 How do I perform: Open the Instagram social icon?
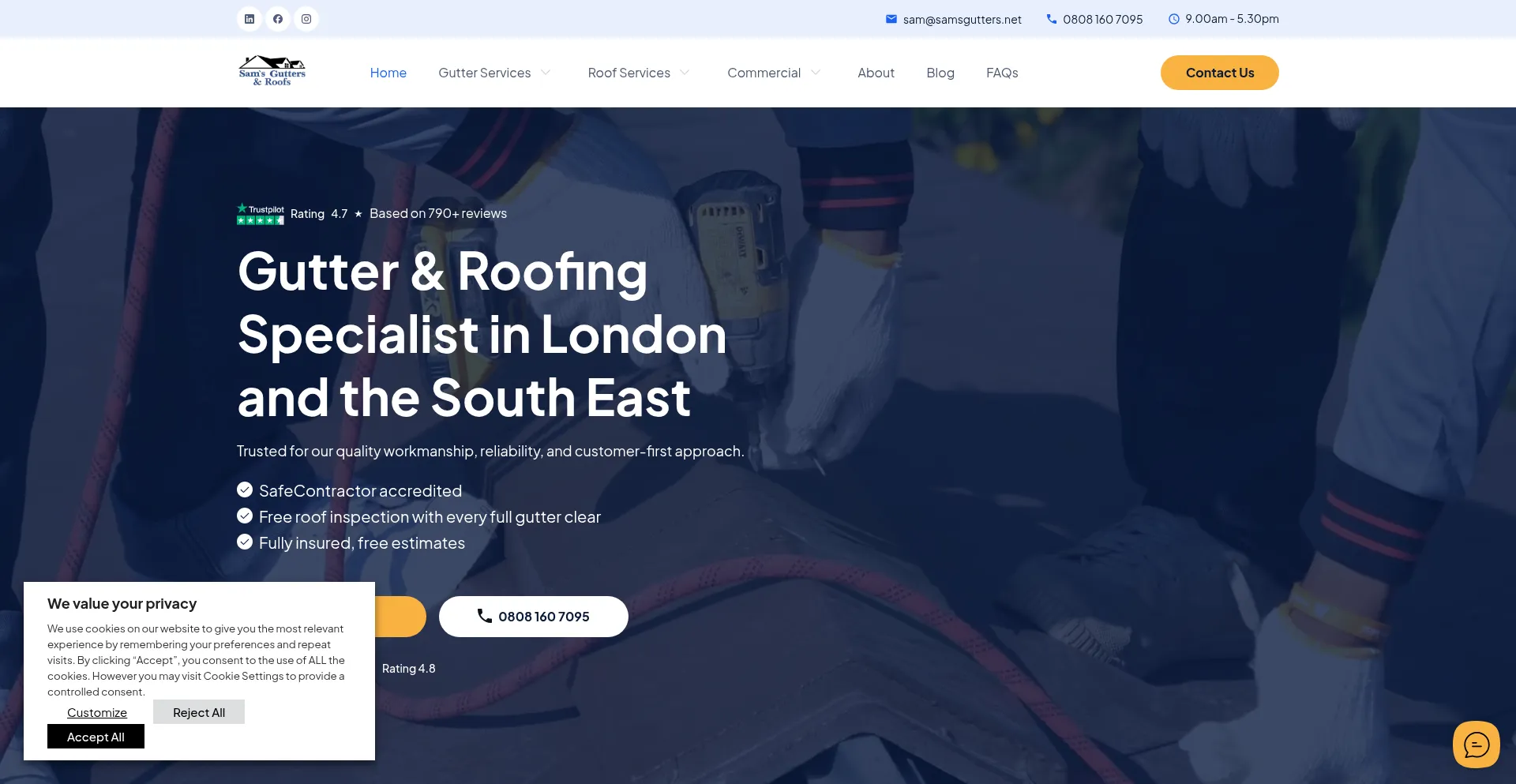coord(306,19)
